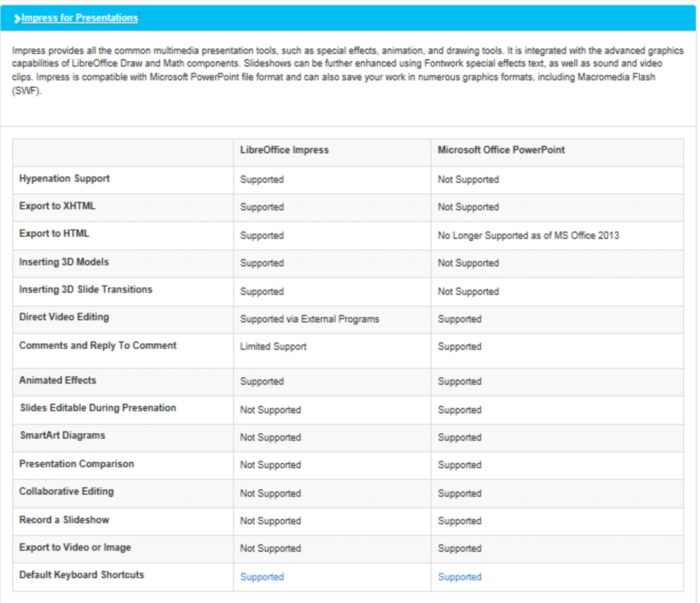The image size is (700, 603).
Task: Click Impress Not Supported for Record a Slideshow
Action: pos(271,521)
